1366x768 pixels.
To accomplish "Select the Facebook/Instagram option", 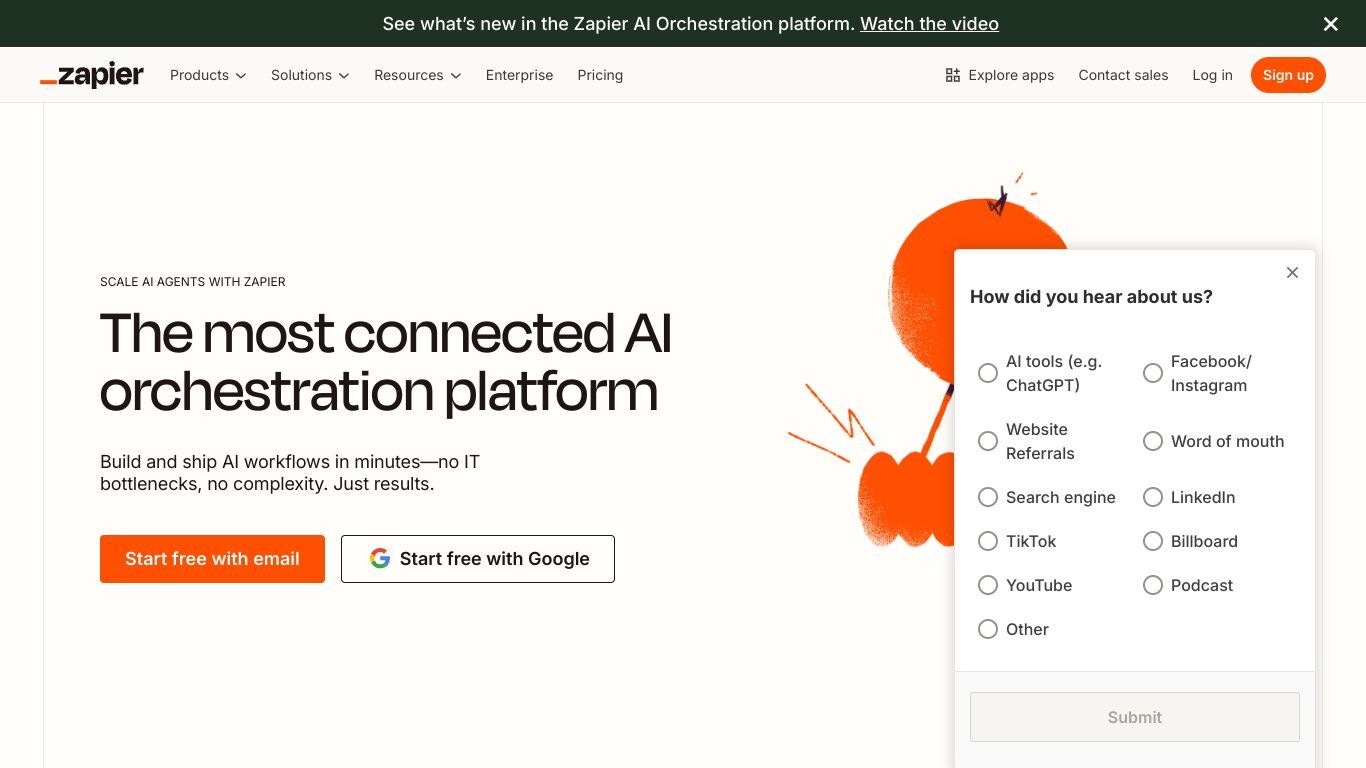I will pos(1153,373).
